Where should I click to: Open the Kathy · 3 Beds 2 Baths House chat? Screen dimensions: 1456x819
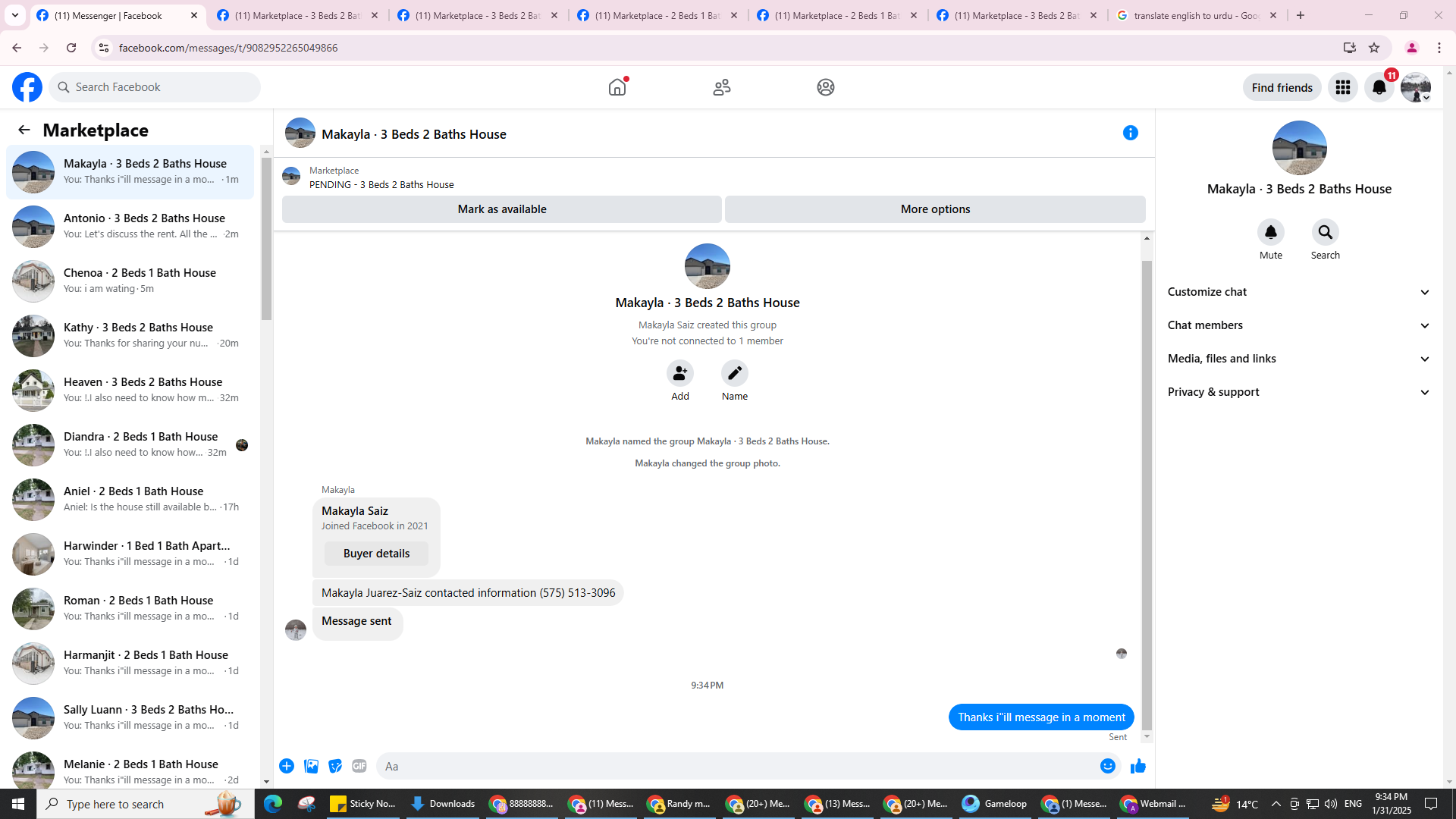[x=130, y=336]
